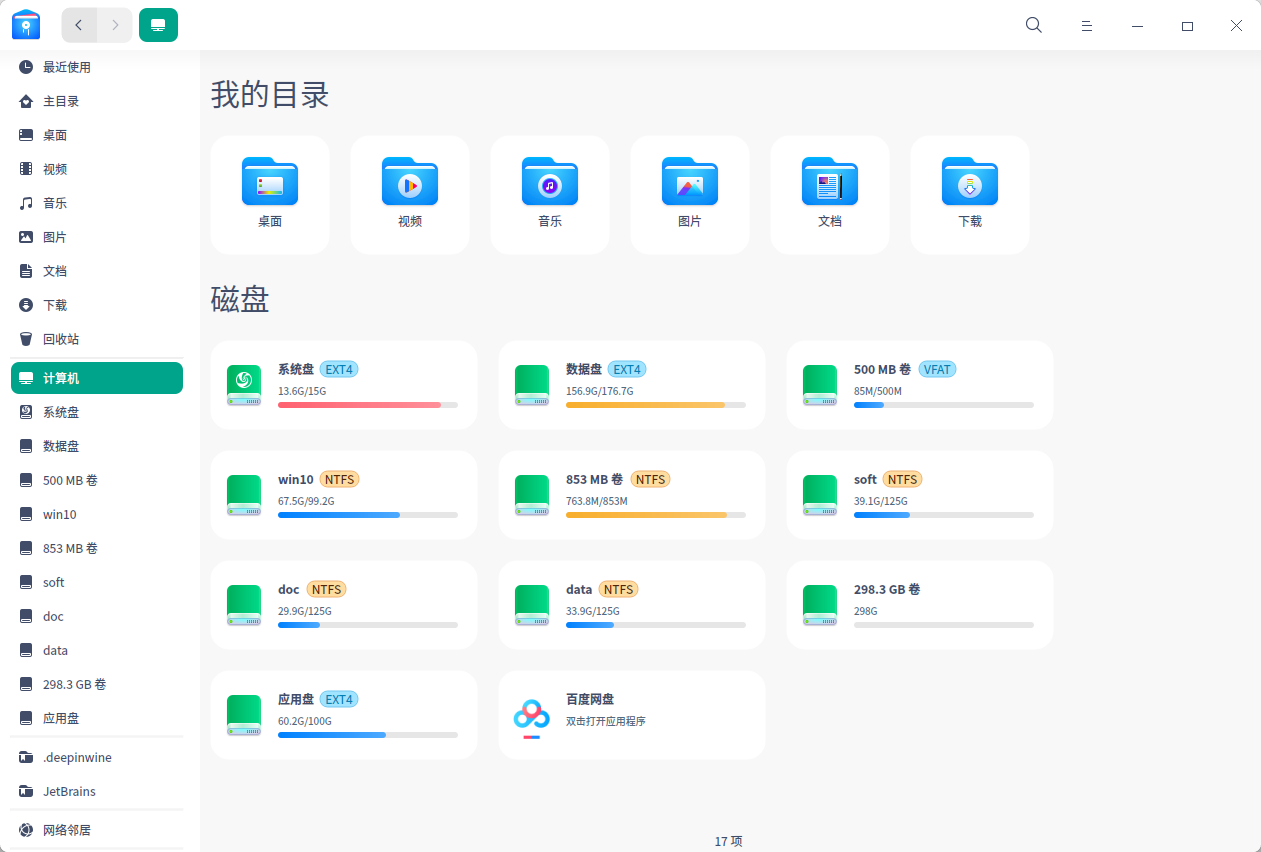Screen dimensions: 1261x852
Task: Open 系统盘 from the sidebar
Action: click(97, 412)
